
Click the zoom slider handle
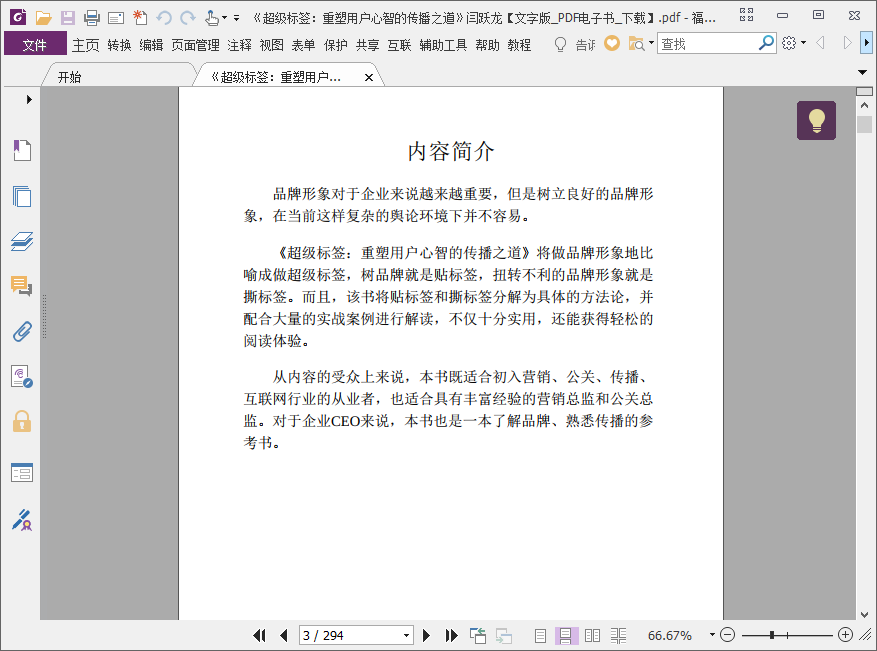point(772,635)
